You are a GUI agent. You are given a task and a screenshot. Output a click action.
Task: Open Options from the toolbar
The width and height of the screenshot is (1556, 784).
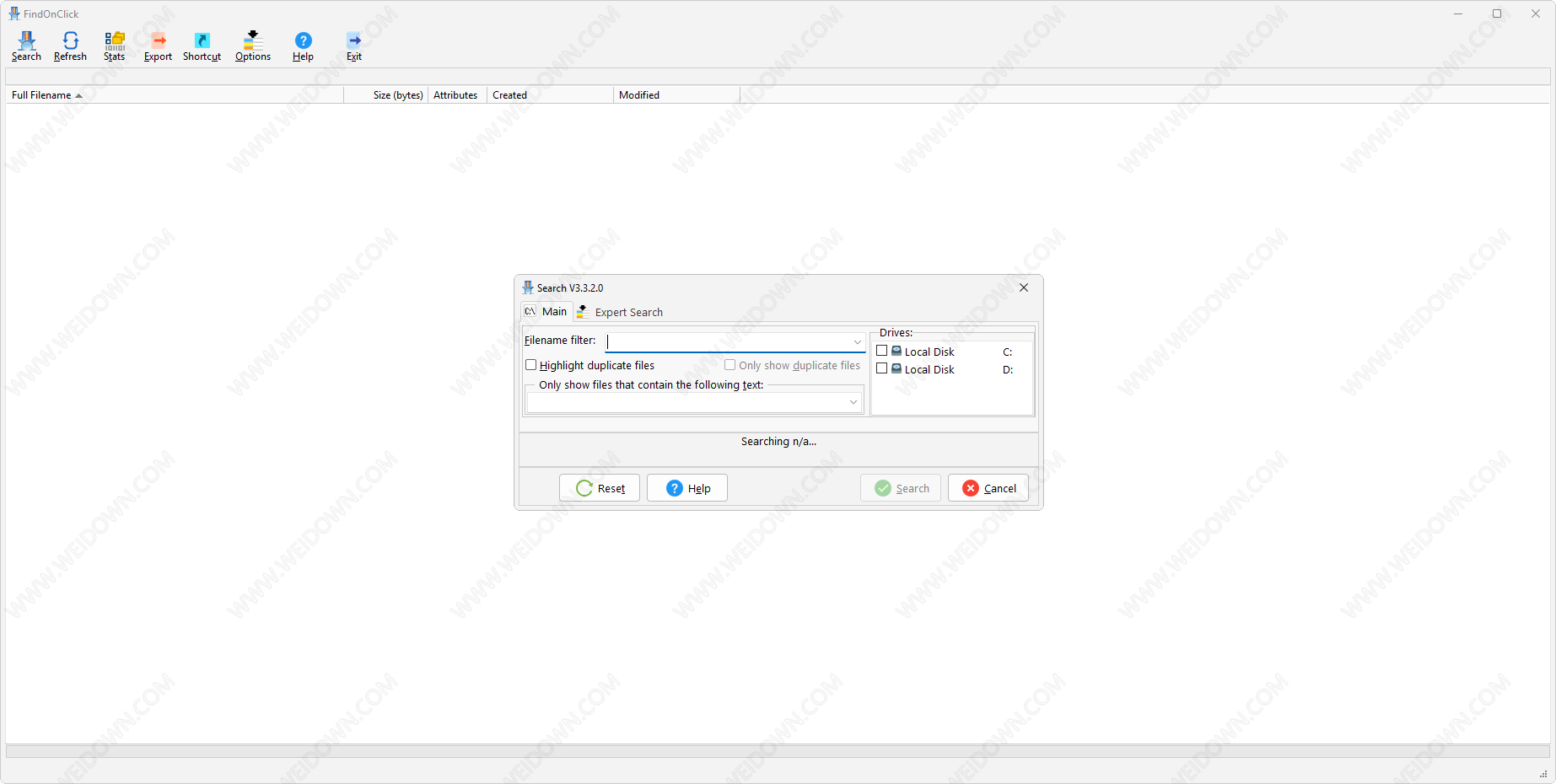253,46
